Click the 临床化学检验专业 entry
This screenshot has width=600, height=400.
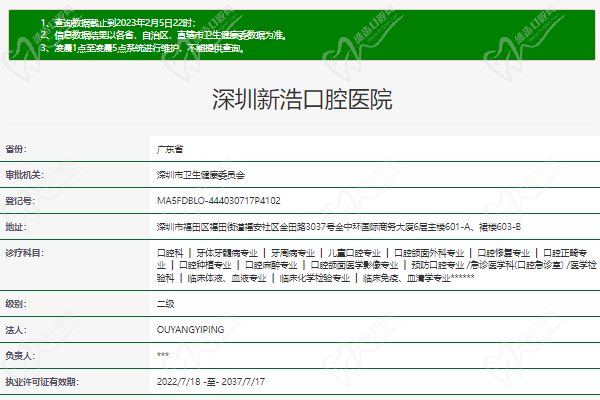pos(315,278)
